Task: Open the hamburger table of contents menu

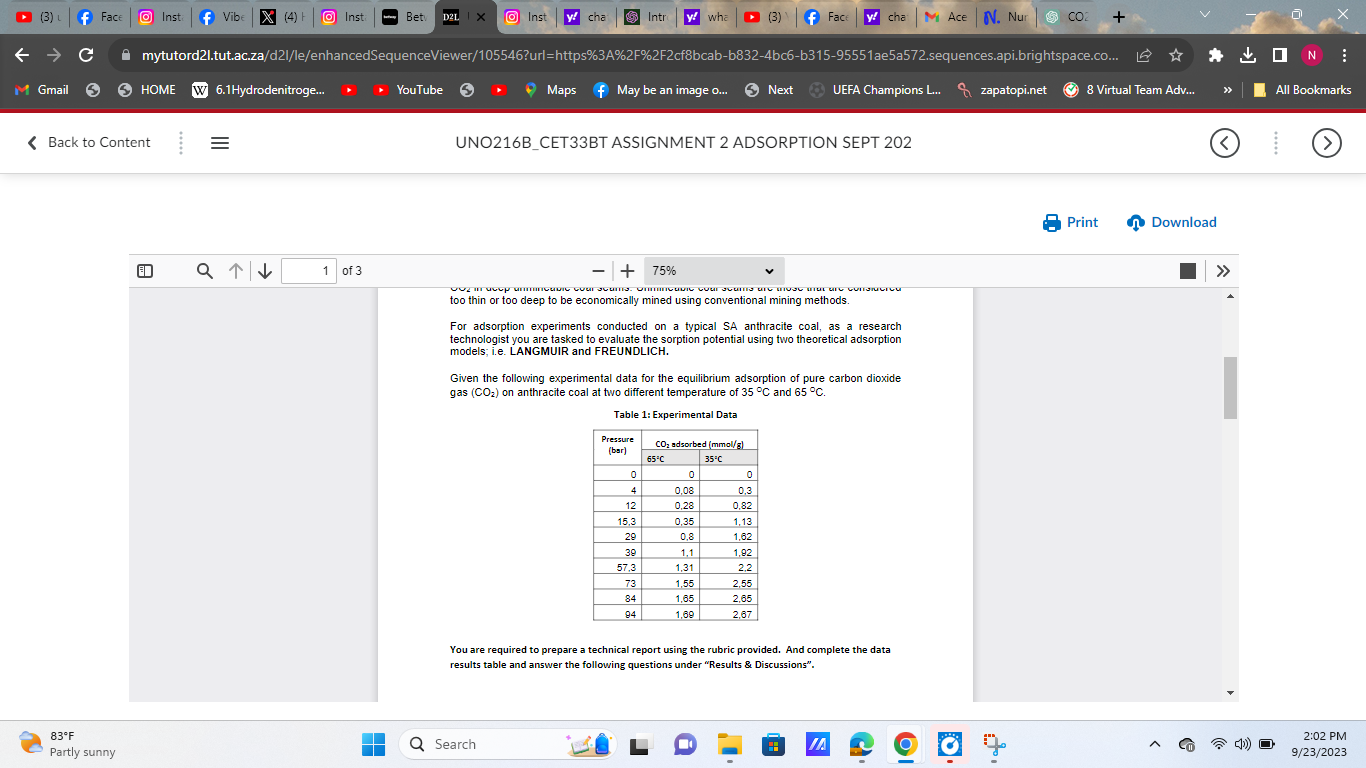Action: (219, 143)
